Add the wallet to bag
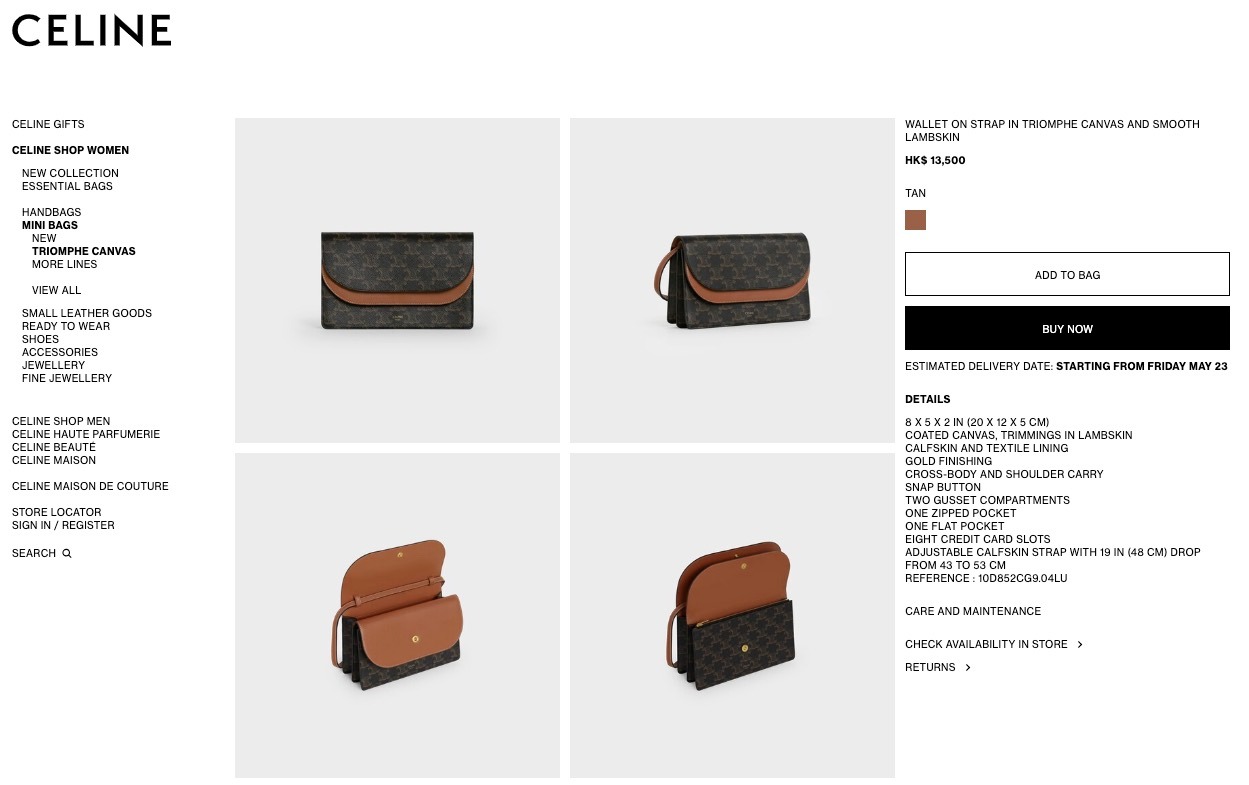 [1067, 274]
